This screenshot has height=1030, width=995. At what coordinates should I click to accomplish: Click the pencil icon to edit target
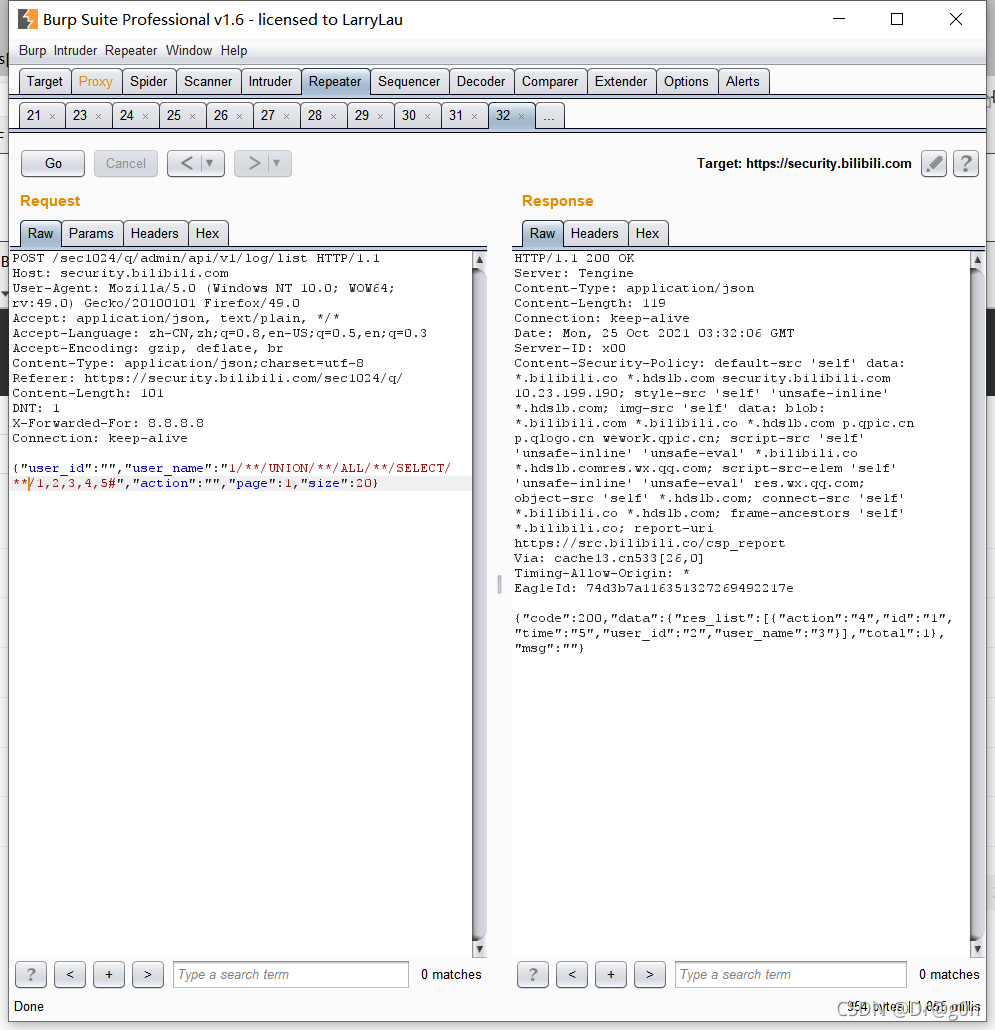[x=933, y=164]
